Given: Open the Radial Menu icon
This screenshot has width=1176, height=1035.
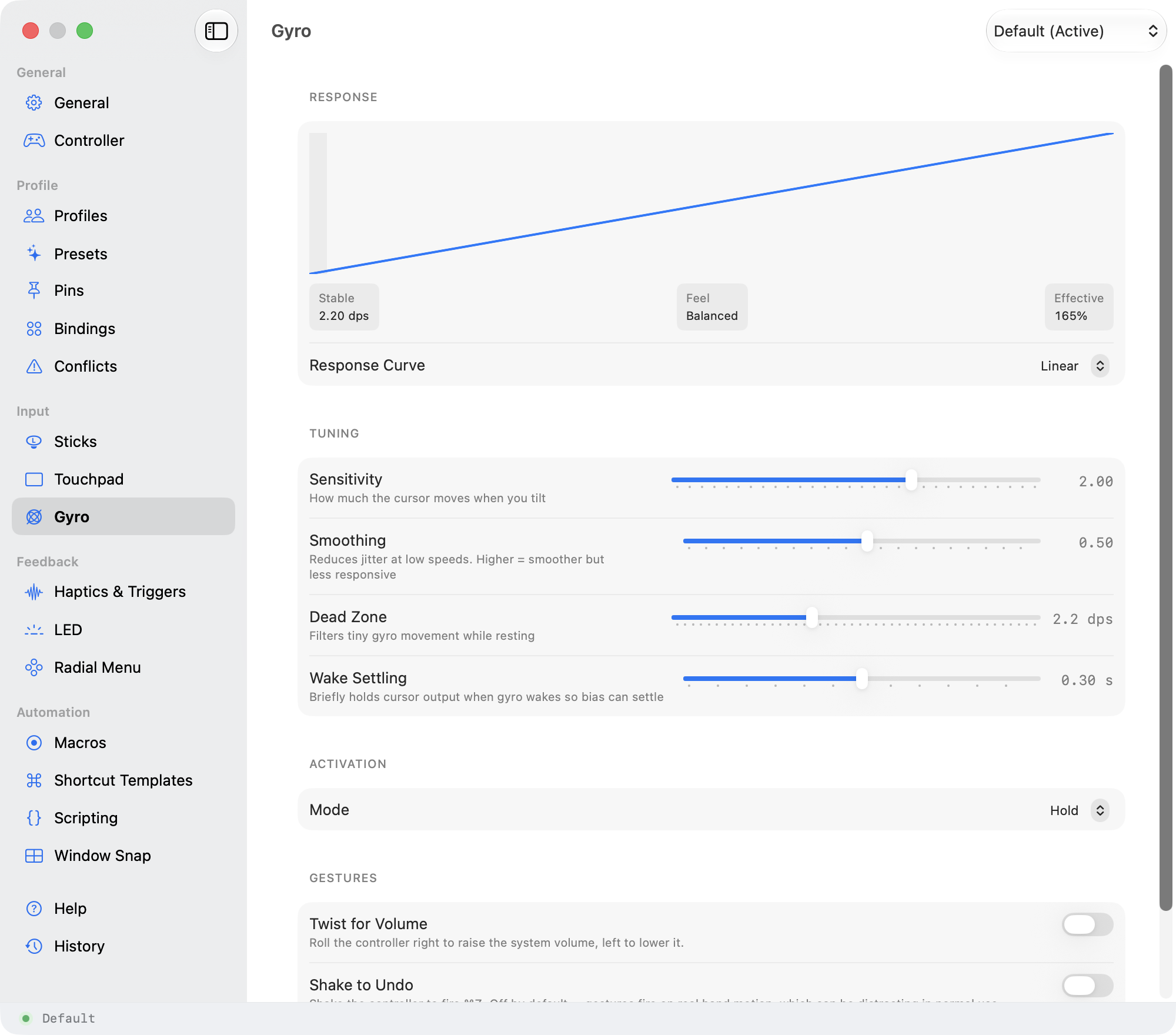Looking at the screenshot, I should point(34,667).
